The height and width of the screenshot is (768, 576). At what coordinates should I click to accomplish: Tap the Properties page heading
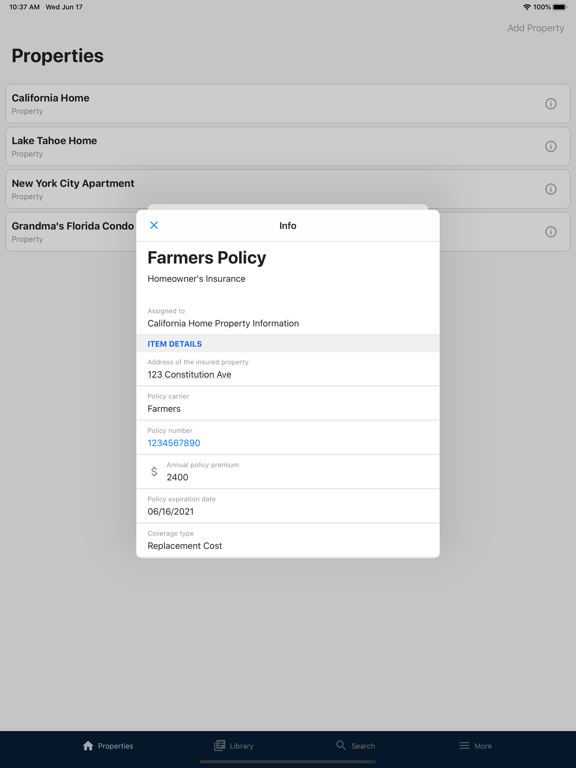pos(58,56)
